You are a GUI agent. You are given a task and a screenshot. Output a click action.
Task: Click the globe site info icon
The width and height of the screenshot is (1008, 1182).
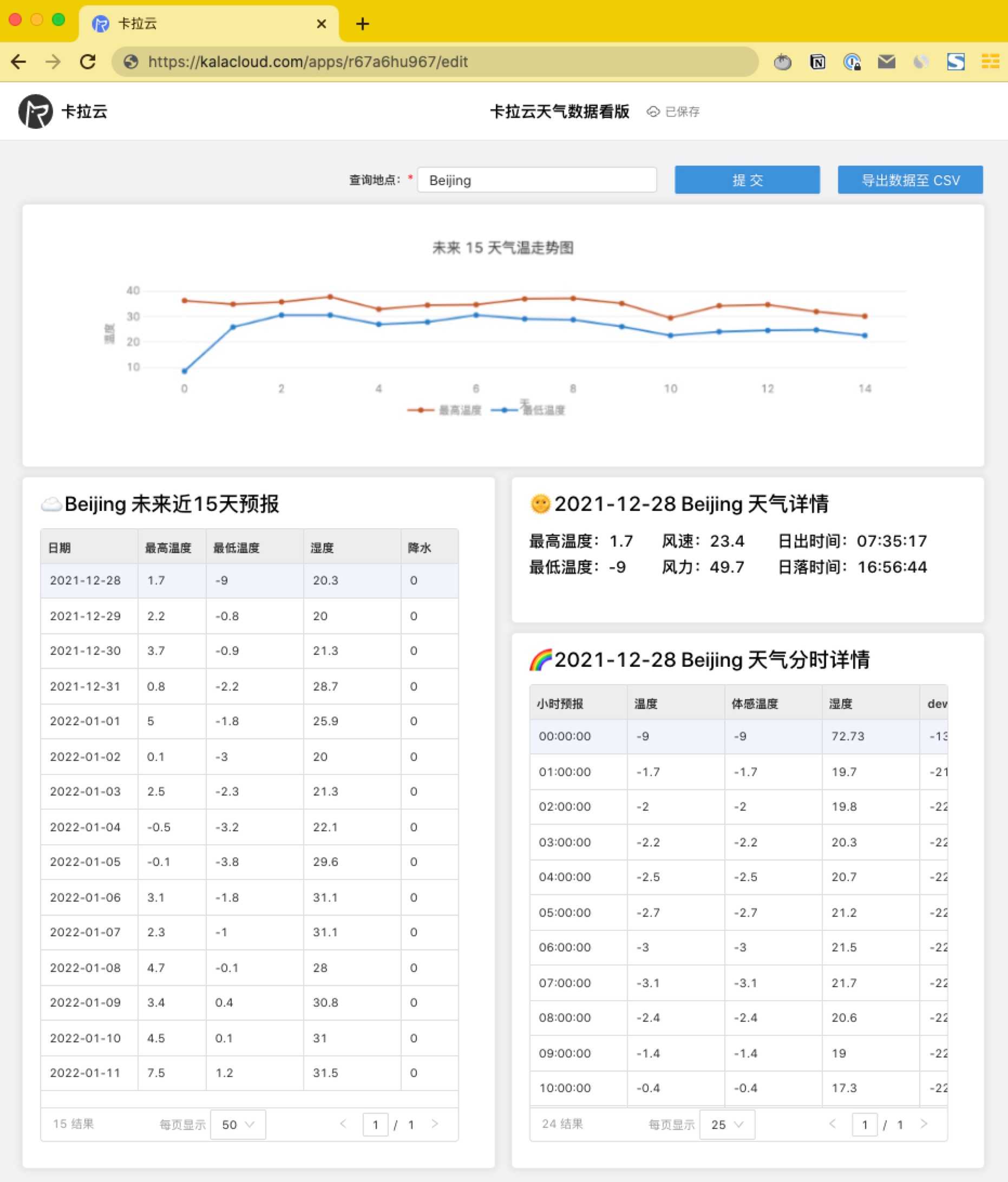(x=130, y=62)
